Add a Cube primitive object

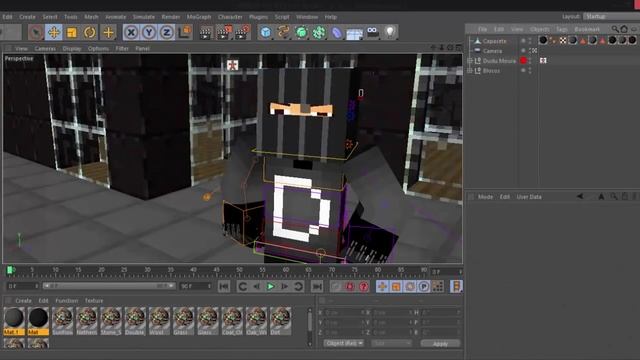coord(265,32)
